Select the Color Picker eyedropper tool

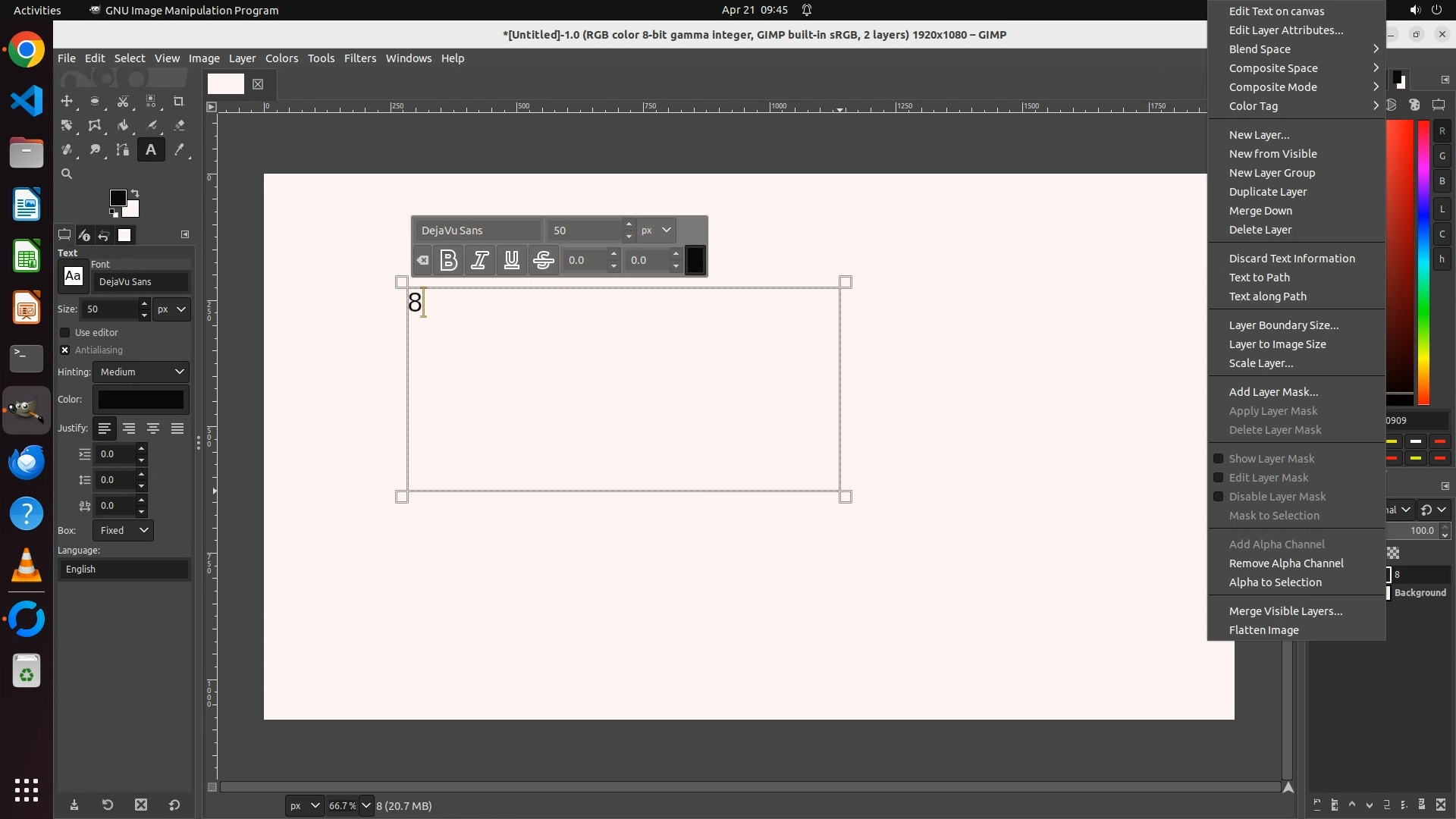[x=179, y=149]
